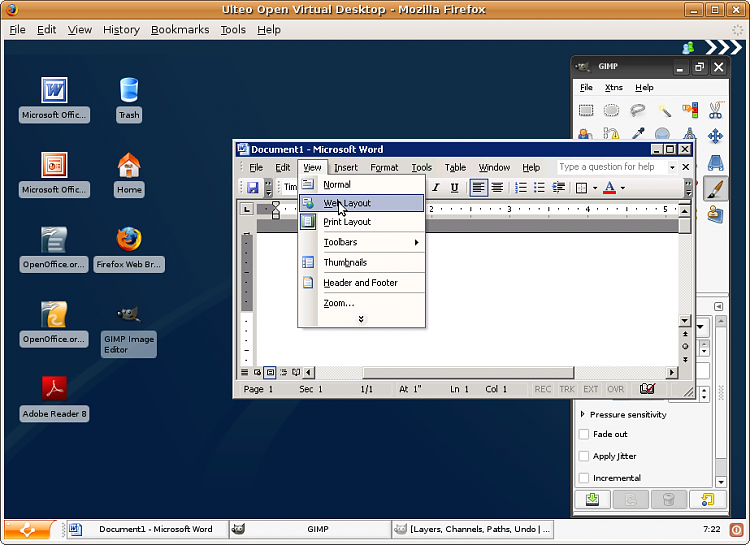Open Borders dropdown arrow
The image size is (750, 545).
(x=595, y=188)
